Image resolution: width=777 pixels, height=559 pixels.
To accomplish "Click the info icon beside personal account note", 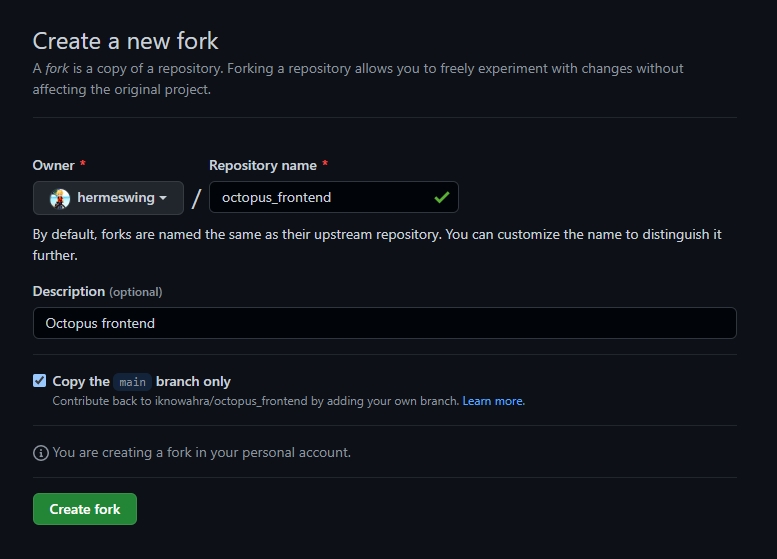I will 41,452.
